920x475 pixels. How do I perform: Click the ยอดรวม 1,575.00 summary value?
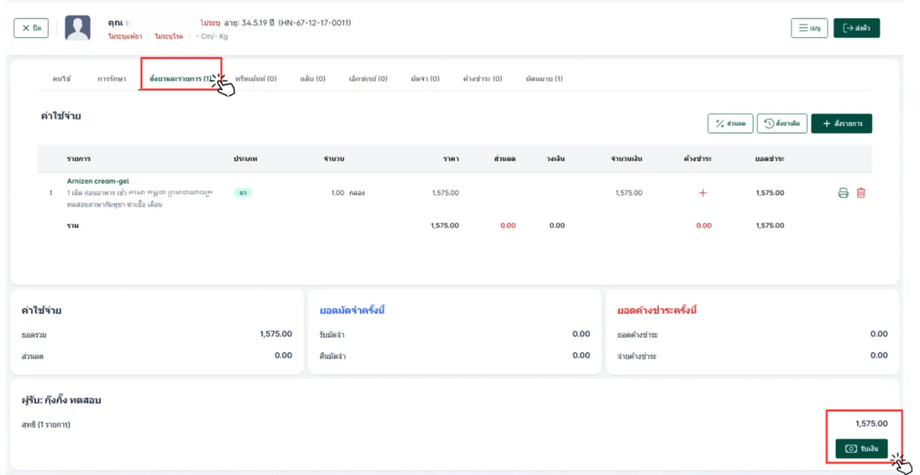tap(276, 334)
